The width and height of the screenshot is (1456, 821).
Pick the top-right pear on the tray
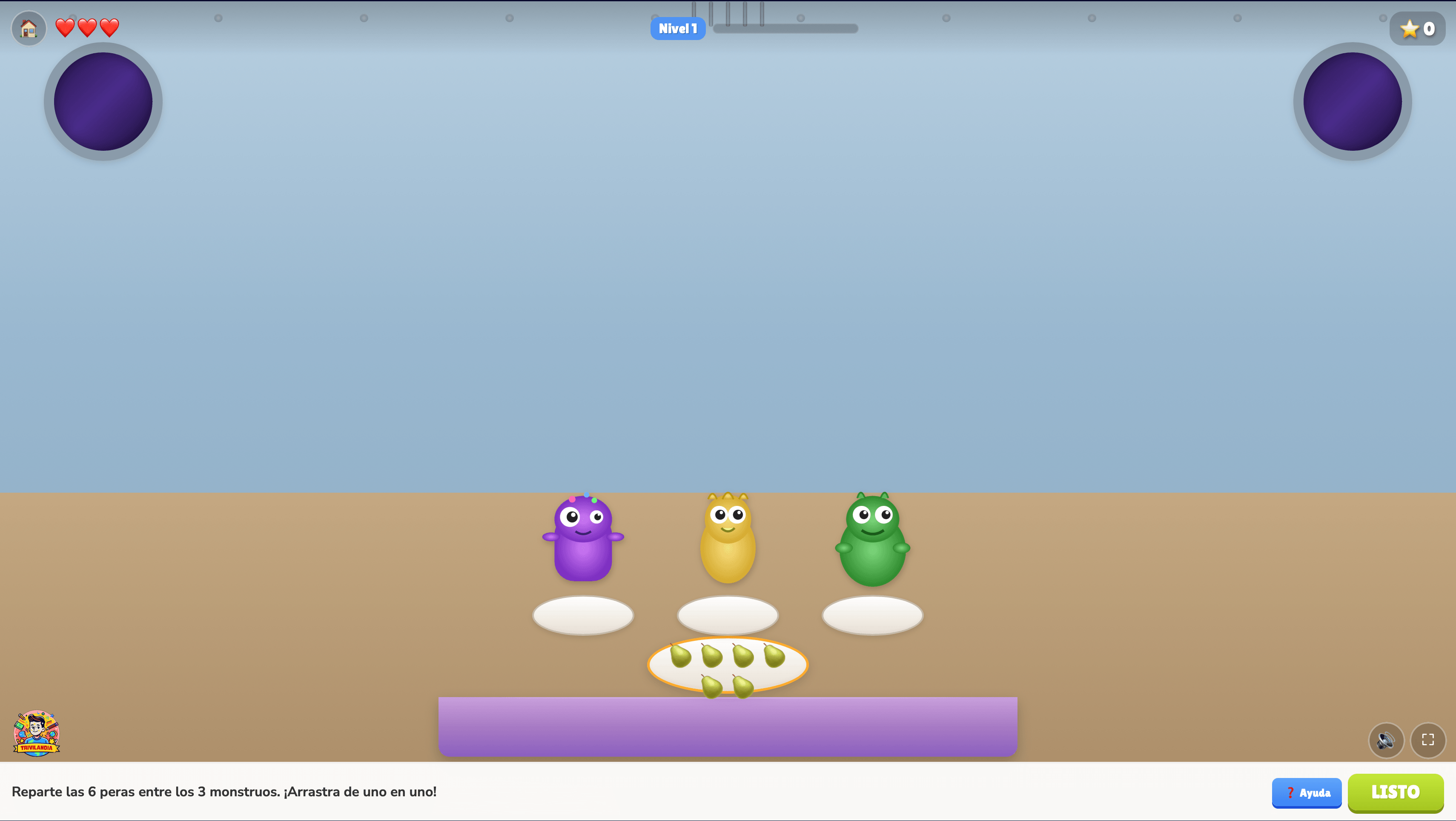(x=774, y=656)
